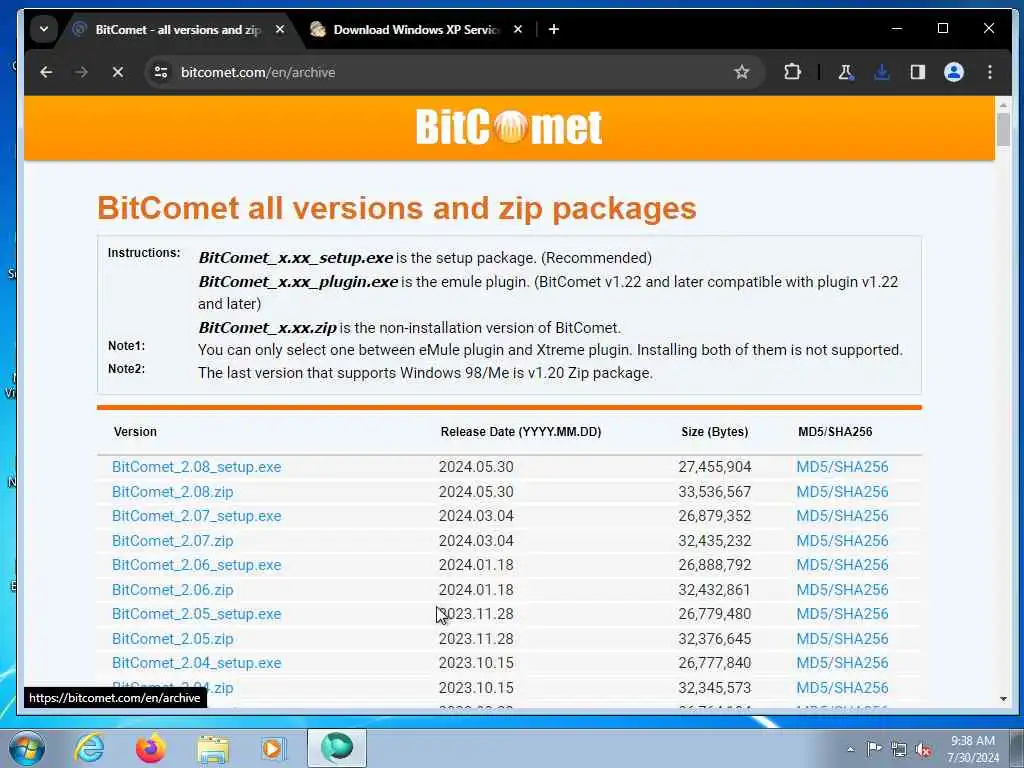1024x768 pixels.
Task: Toggle the browser side panel
Action: pos(918,72)
